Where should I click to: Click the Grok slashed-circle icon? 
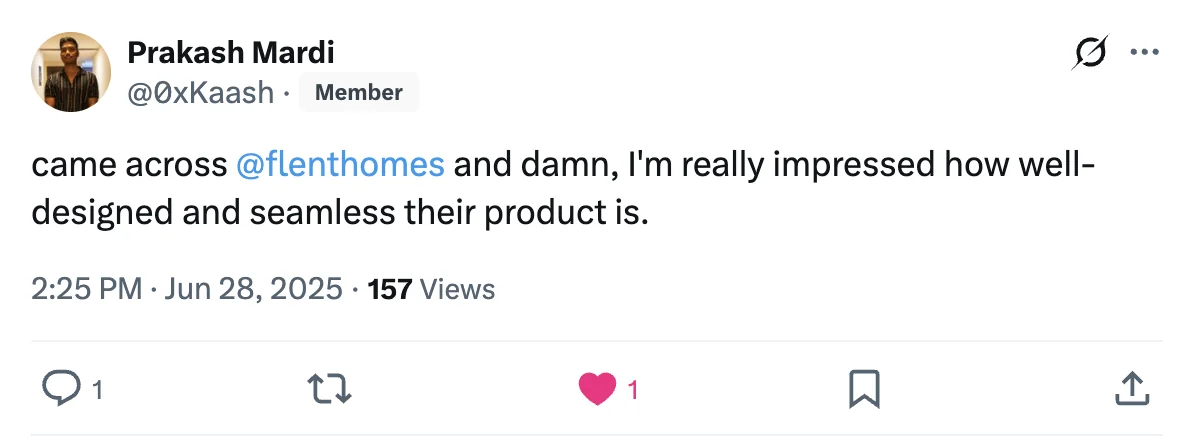(1091, 52)
